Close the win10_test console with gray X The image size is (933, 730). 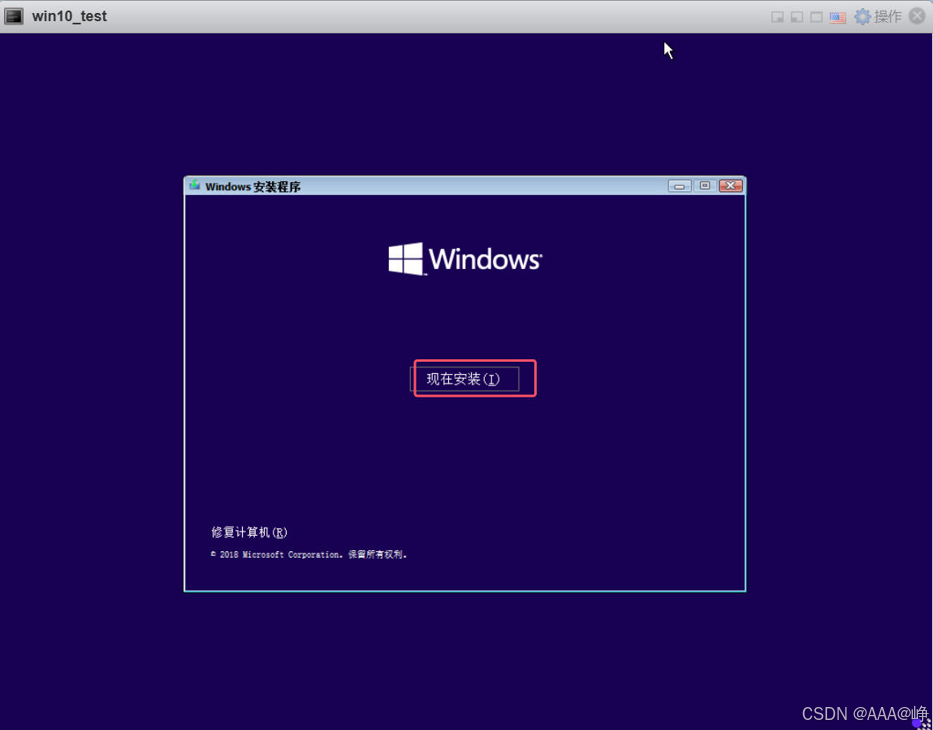coord(917,17)
